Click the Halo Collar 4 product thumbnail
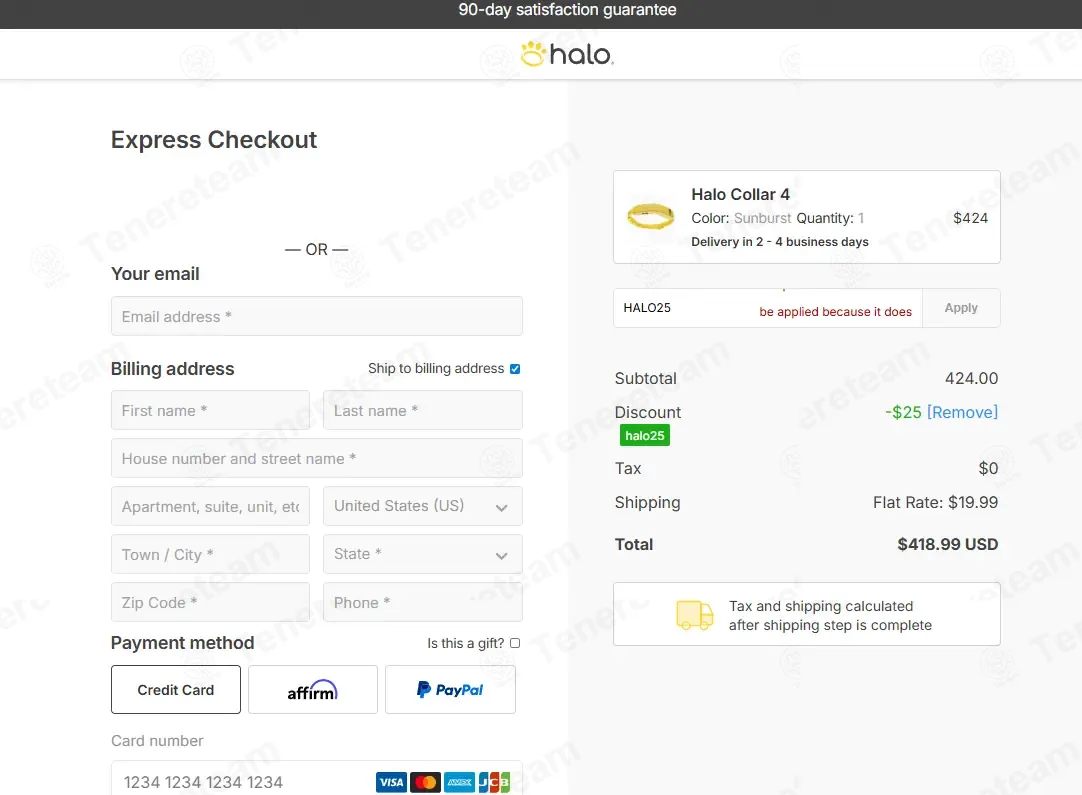This screenshot has height=795, width=1082. click(650, 216)
